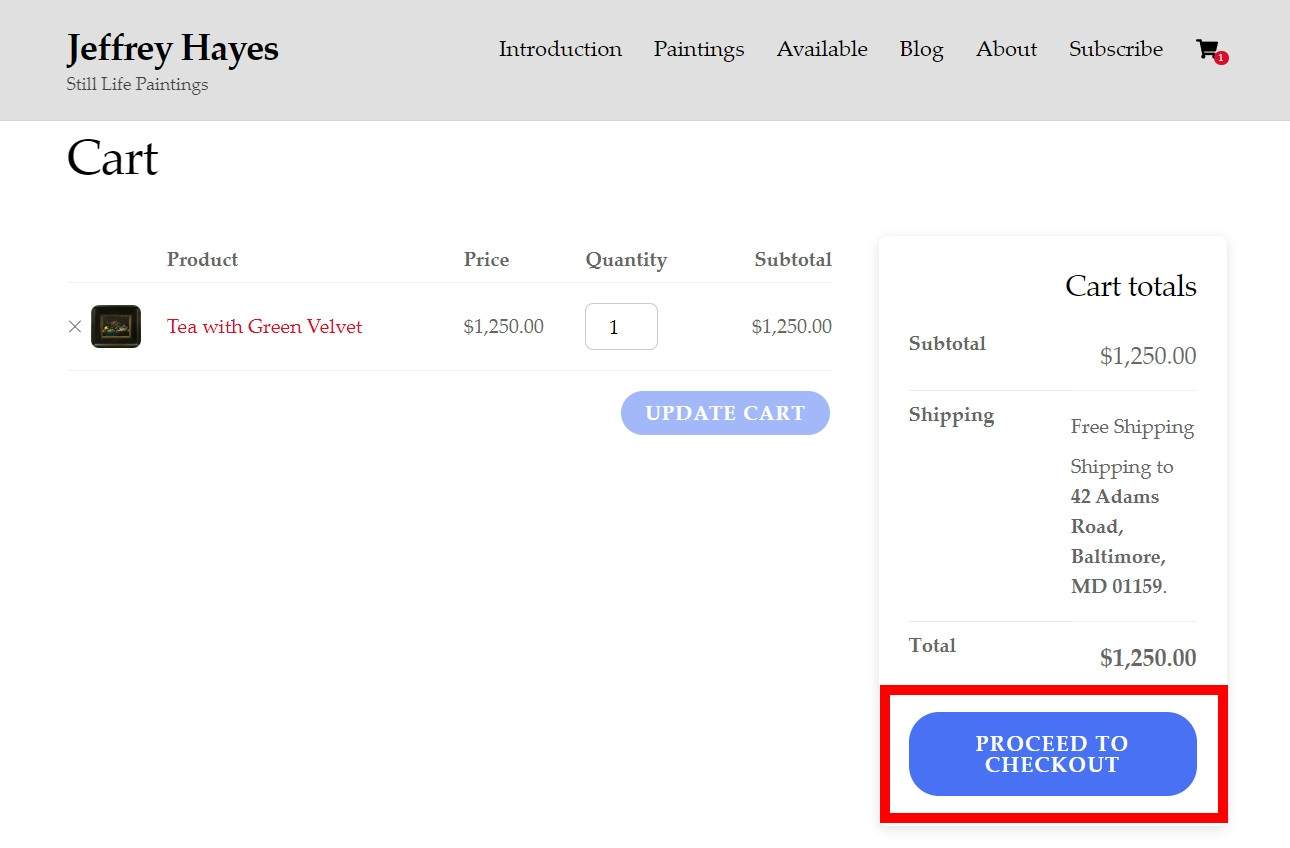Click Proceed to Checkout button
This screenshot has height=848, width=1290.
coord(1052,754)
